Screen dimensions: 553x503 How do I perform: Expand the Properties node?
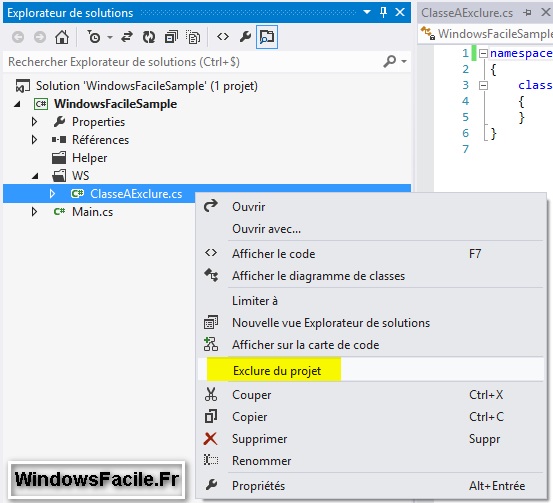click(x=34, y=122)
